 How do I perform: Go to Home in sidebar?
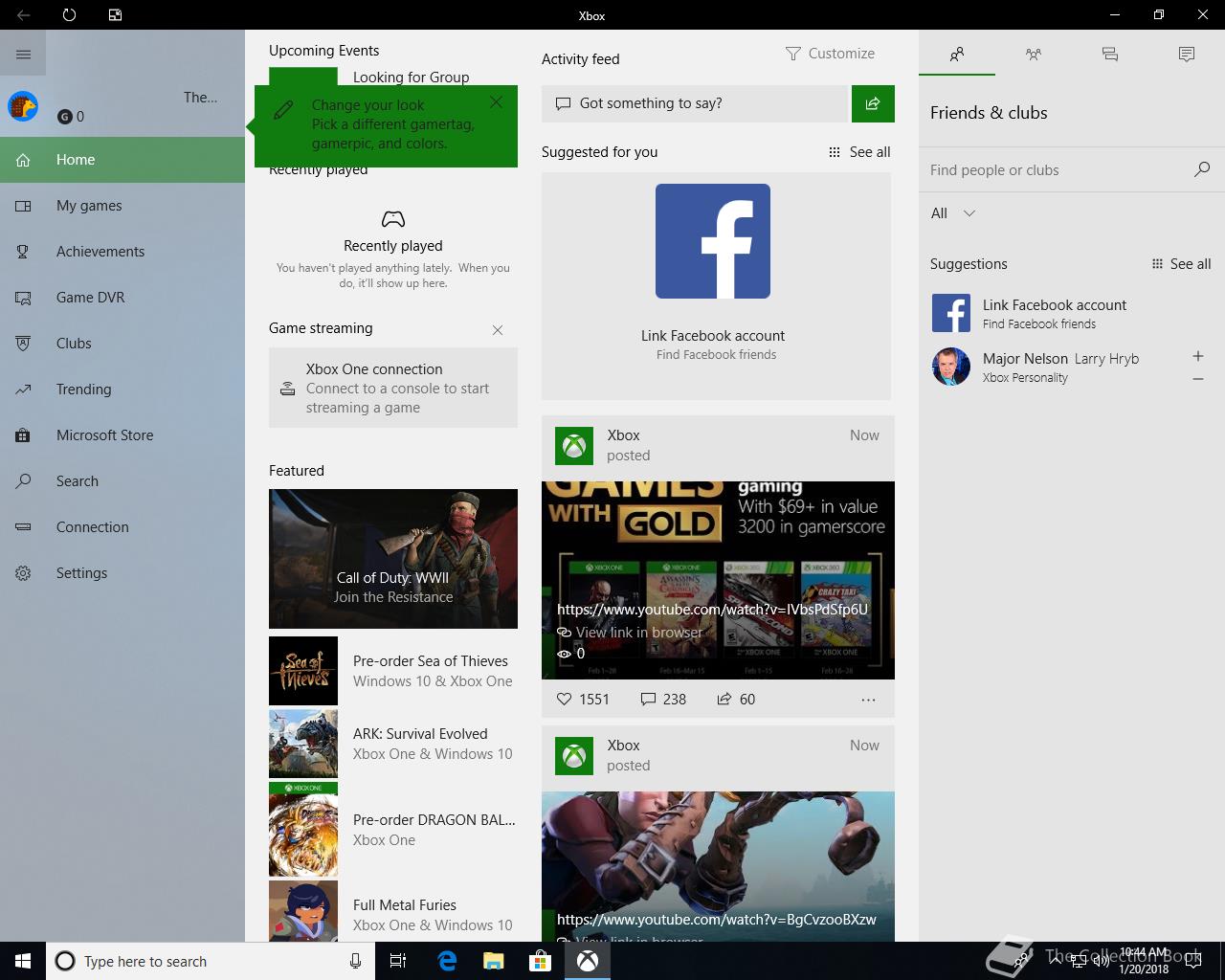point(122,160)
